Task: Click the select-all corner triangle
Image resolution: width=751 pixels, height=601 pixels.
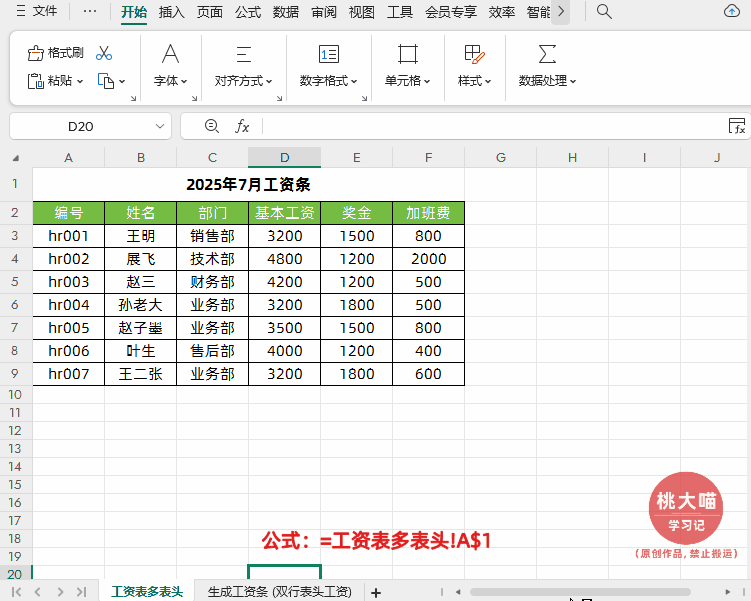Action: coord(16,158)
